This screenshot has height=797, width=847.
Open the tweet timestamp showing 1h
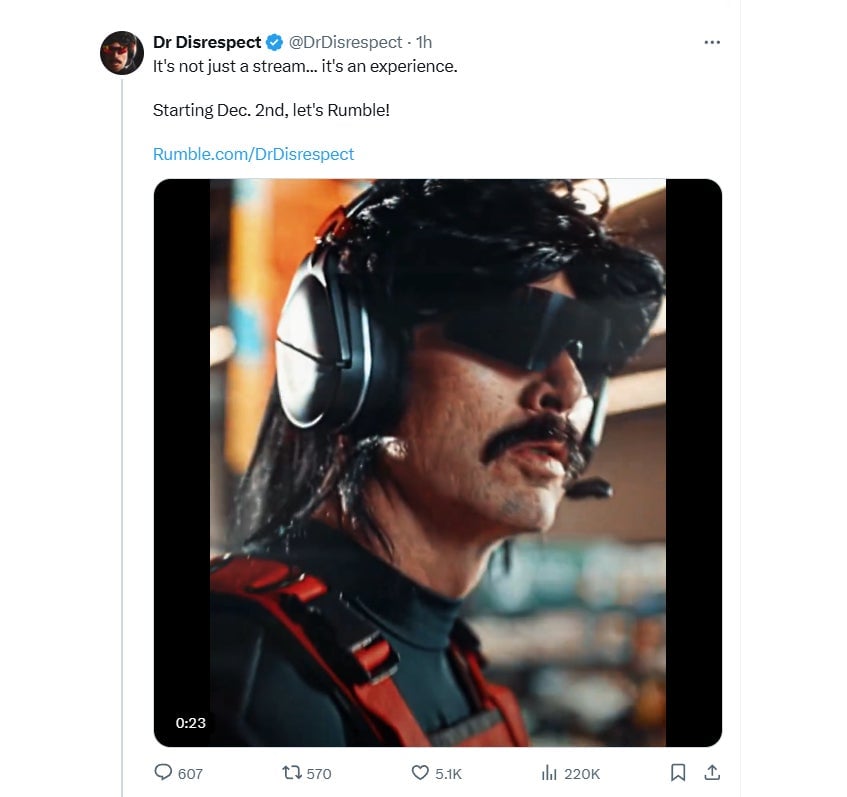point(427,42)
